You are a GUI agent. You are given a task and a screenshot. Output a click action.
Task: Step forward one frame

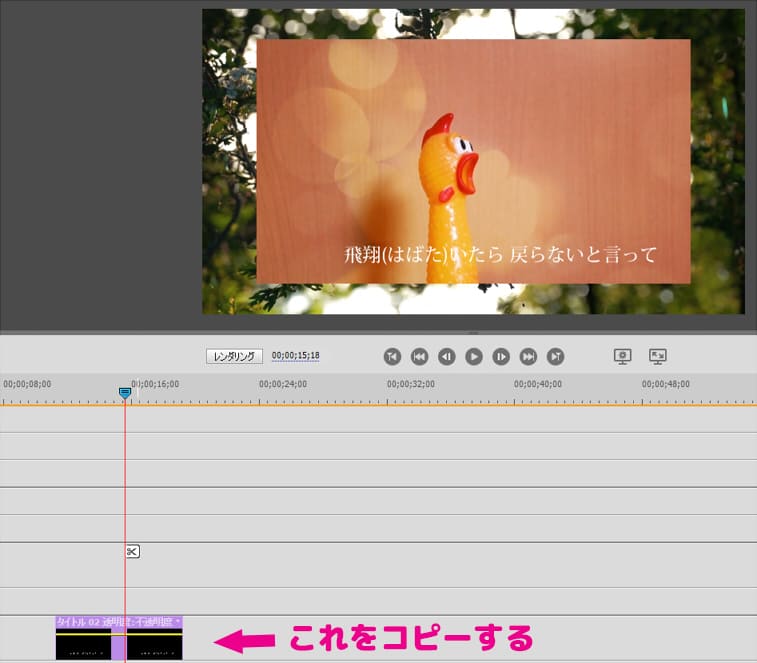click(x=501, y=356)
